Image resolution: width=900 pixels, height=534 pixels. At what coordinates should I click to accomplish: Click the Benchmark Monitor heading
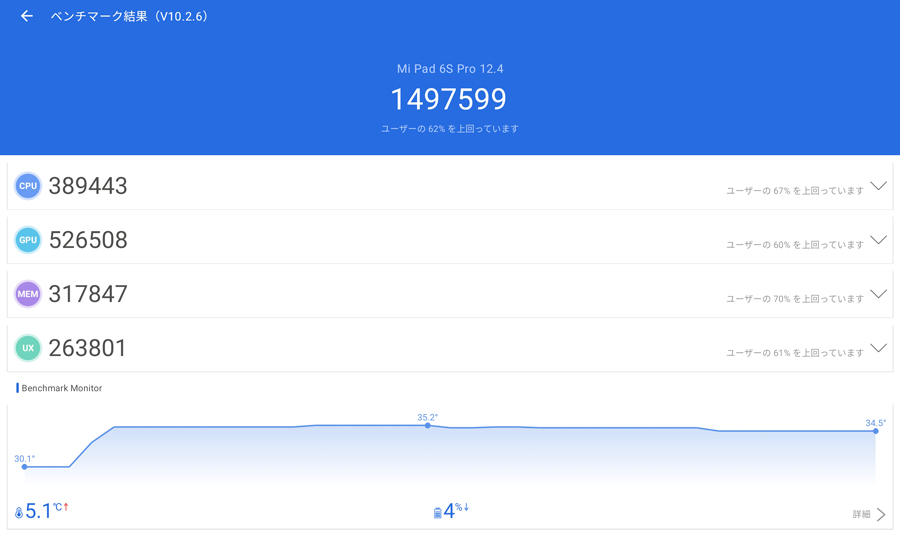pyautogui.click(x=61, y=388)
